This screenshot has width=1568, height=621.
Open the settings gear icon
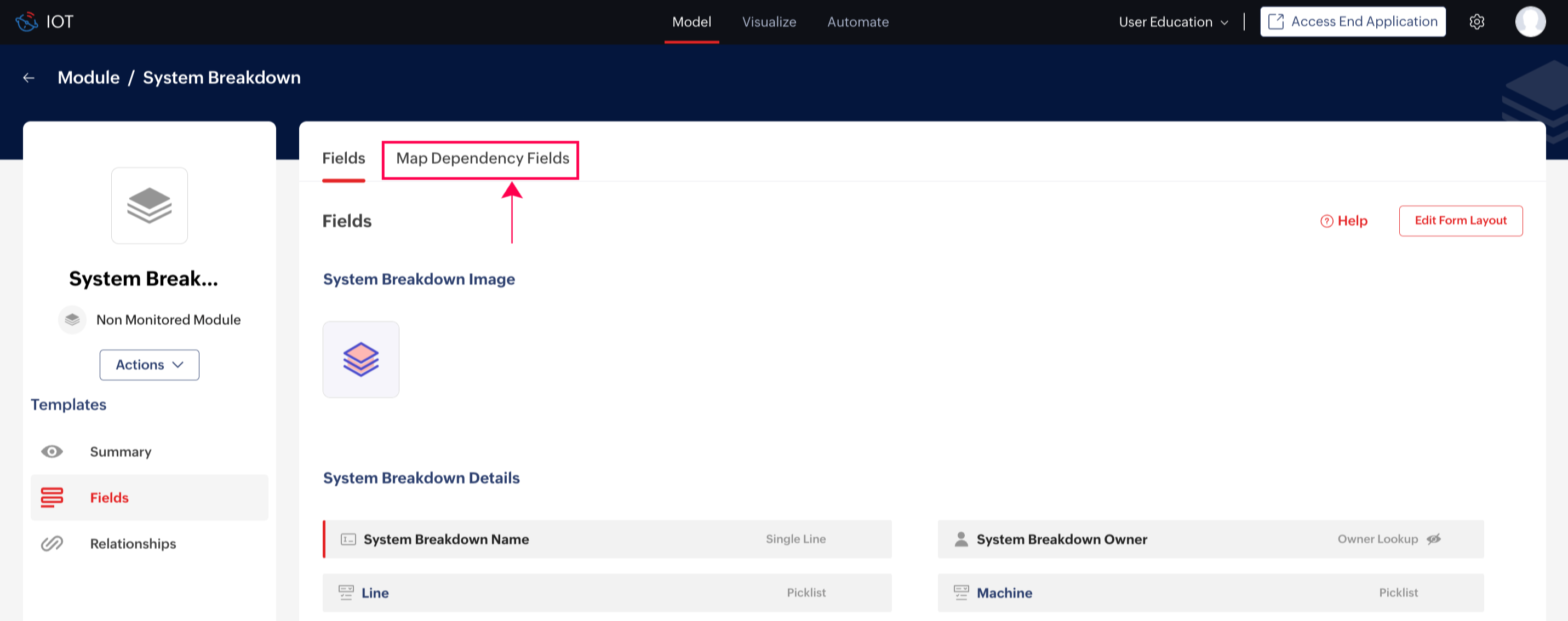[x=1477, y=22]
